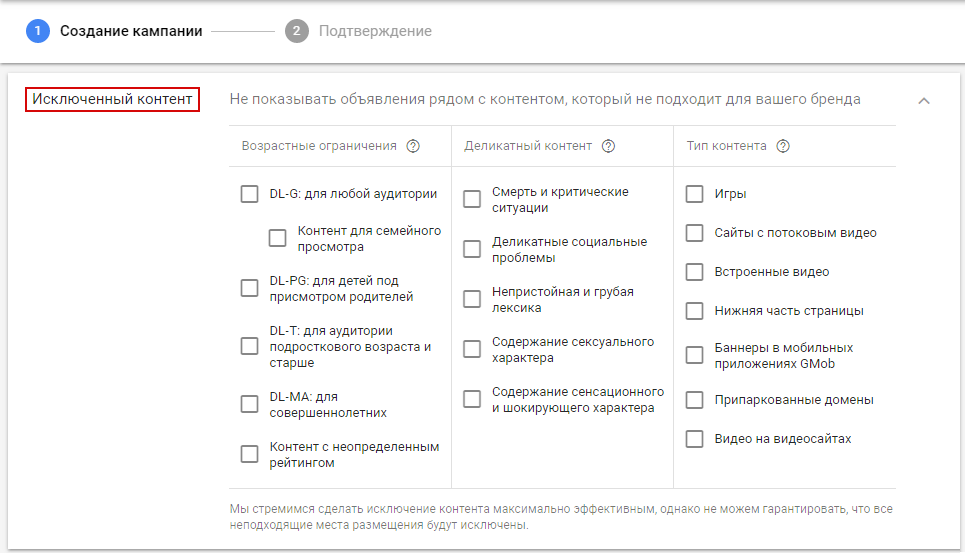Image resolution: width=965 pixels, height=553 pixels.
Task: Enable DL-G: для любой аудитории checkbox
Action: (x=250, y=194)
